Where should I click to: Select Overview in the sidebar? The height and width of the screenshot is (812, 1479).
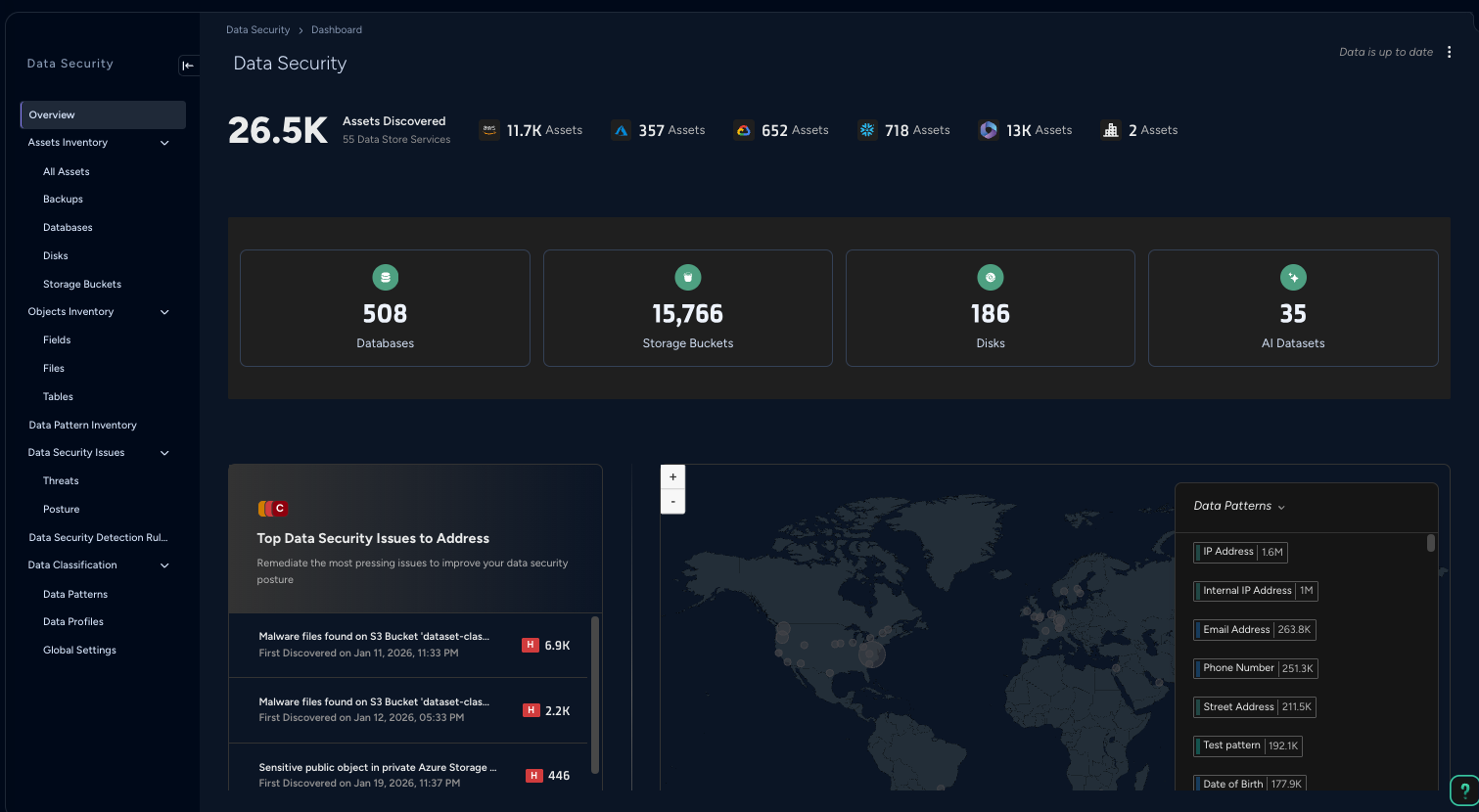click(x=103, y=114)
